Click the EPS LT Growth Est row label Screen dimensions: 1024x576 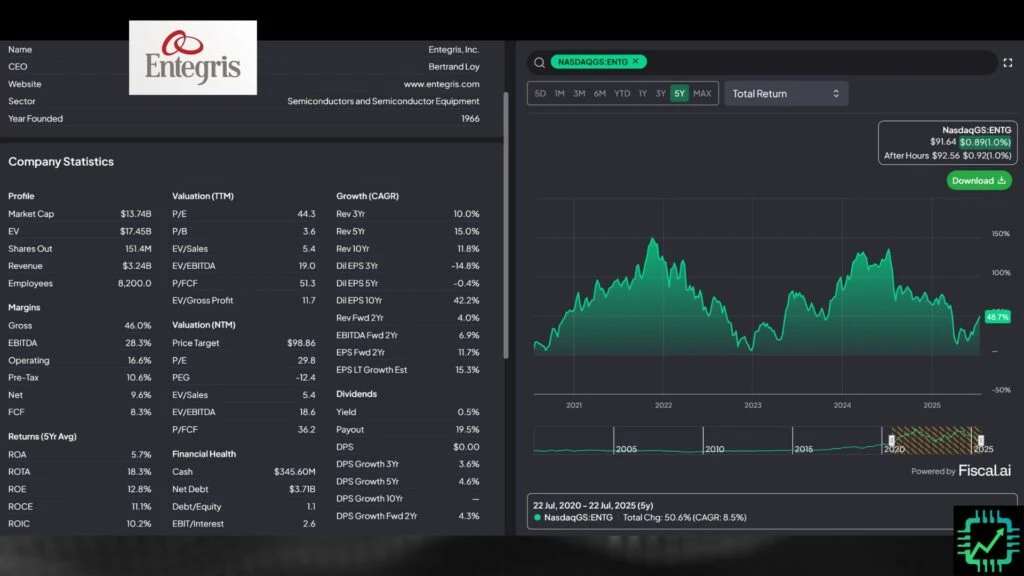pos(372,370)
